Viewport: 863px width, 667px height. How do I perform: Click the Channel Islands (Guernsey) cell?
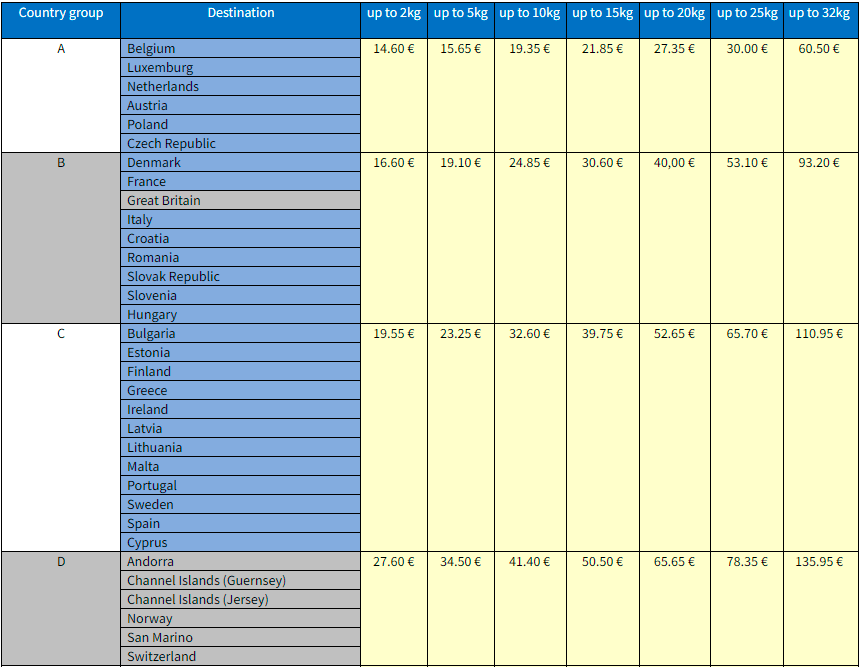coord(240,581)
